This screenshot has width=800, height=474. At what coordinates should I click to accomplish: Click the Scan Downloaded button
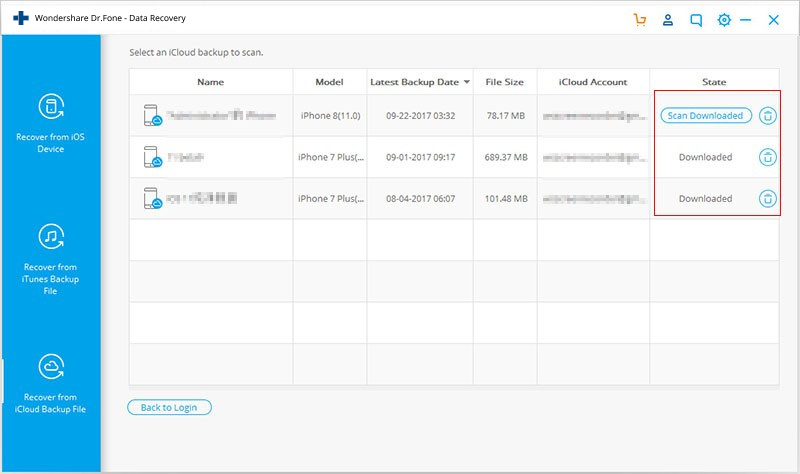pos(706,115)
